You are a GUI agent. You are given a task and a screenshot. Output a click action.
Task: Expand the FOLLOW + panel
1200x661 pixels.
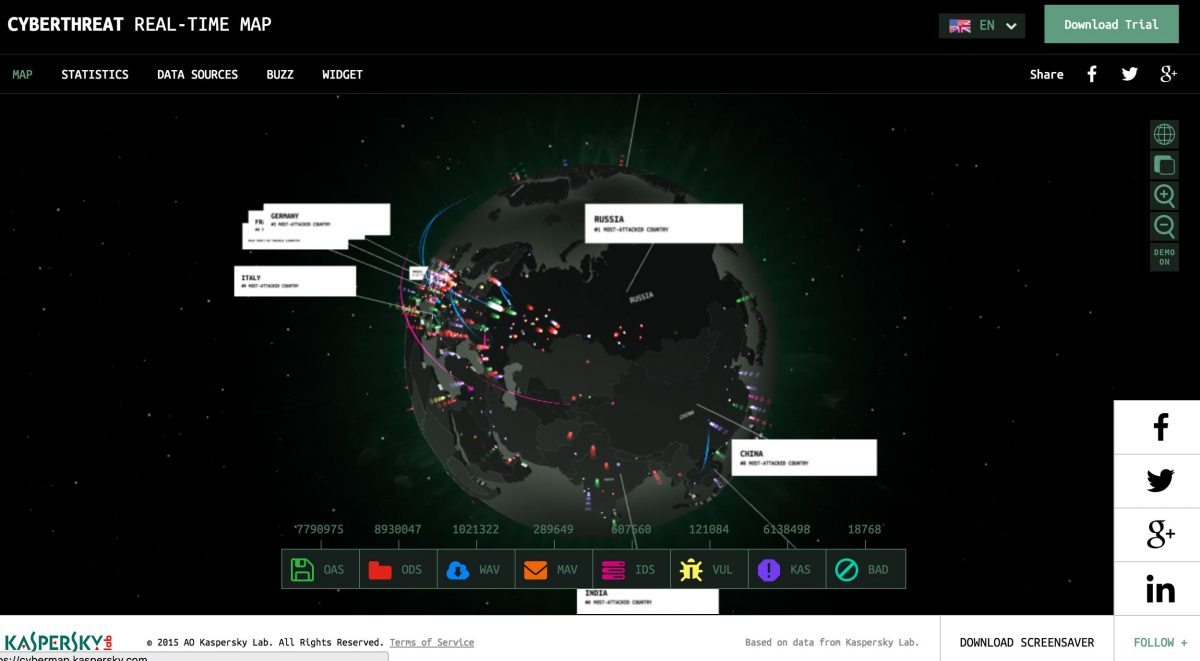[1160, 642]
